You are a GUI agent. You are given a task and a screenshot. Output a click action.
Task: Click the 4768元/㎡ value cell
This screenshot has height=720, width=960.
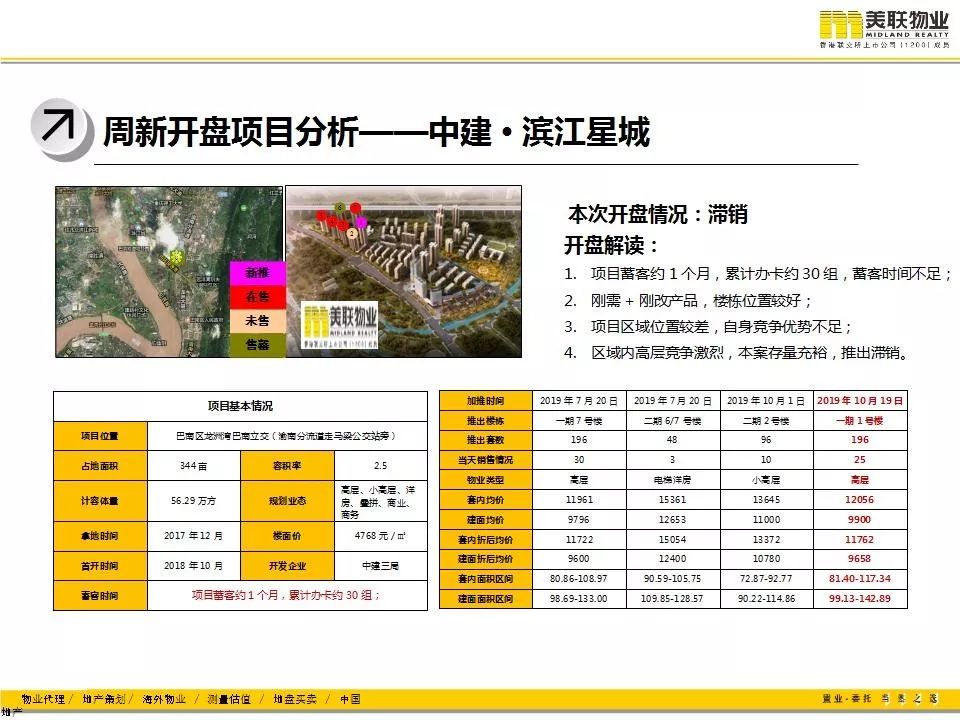[x=381, y=536]
